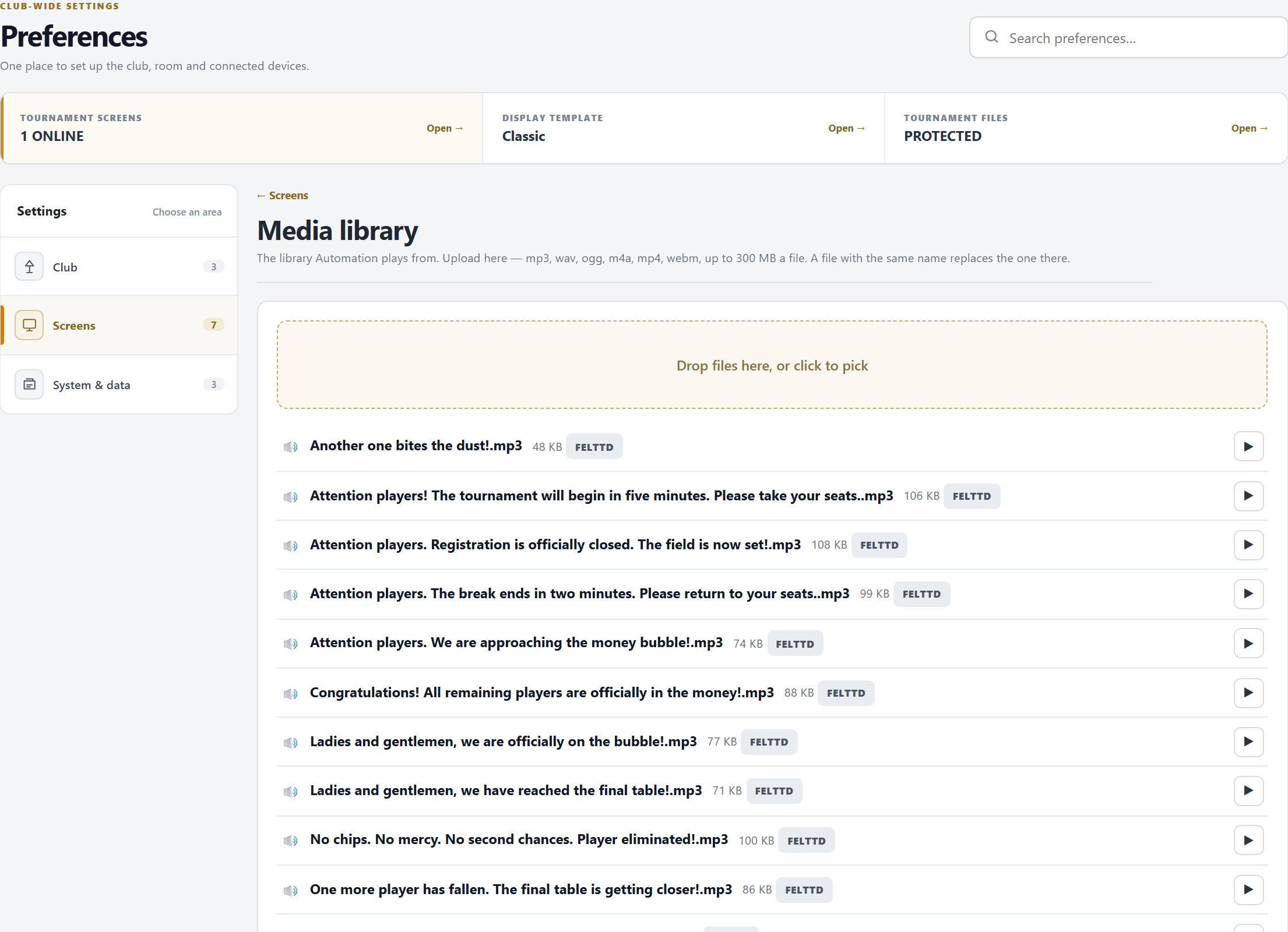Play 'One more player has fallen' audio

tap(1248, 889)
